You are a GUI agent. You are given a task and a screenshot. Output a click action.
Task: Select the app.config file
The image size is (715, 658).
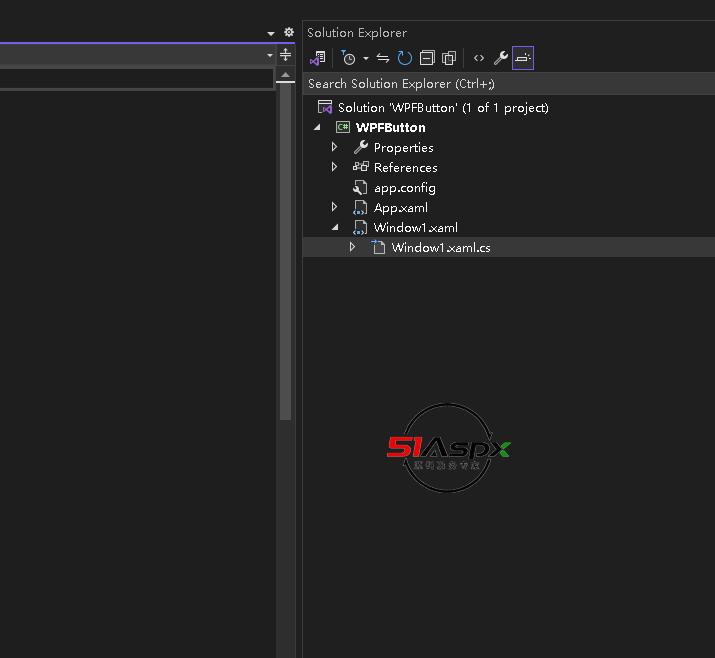click(x=404, y=188)
